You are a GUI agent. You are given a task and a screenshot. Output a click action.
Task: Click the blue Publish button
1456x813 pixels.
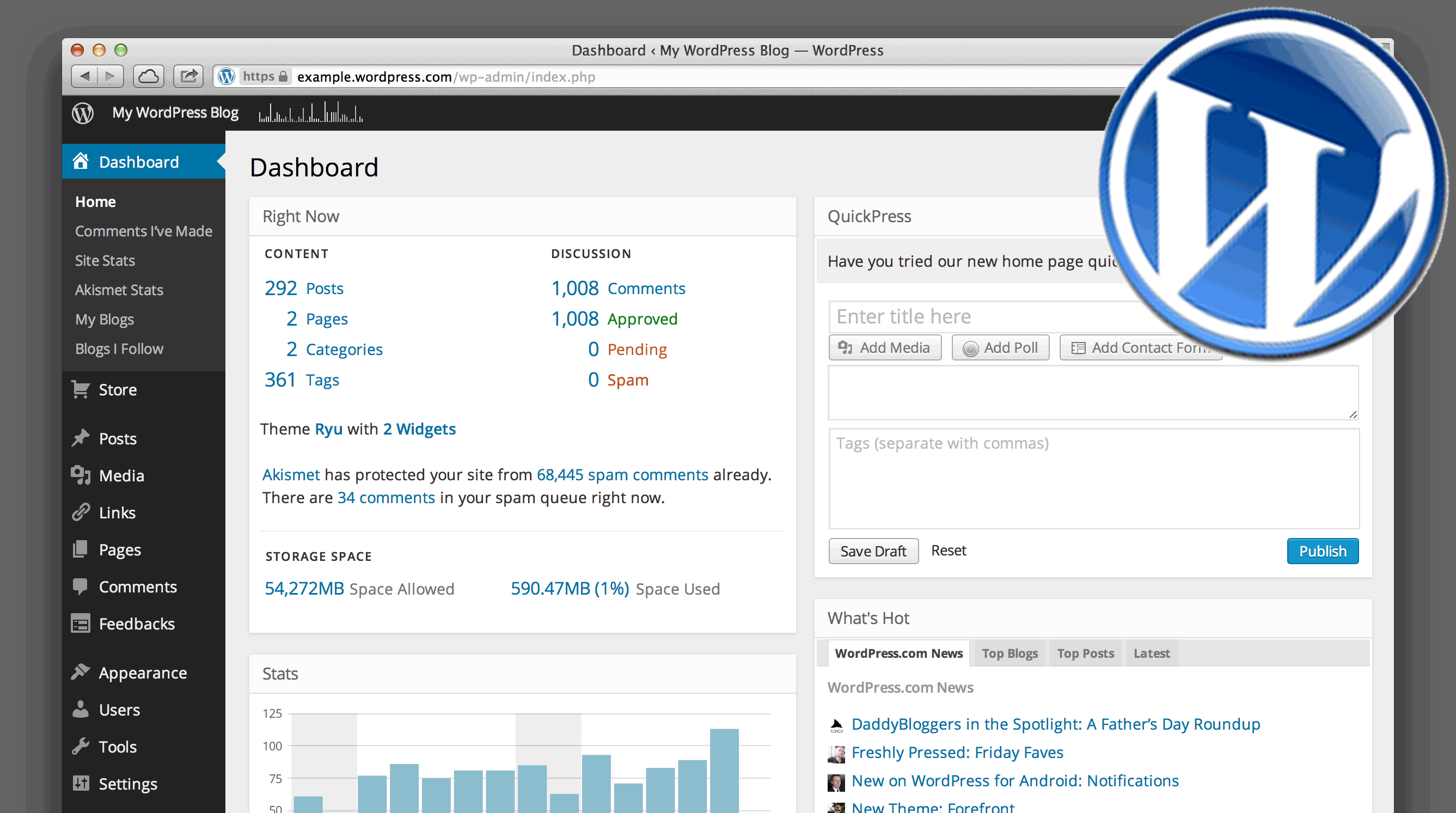point(1323,551)
